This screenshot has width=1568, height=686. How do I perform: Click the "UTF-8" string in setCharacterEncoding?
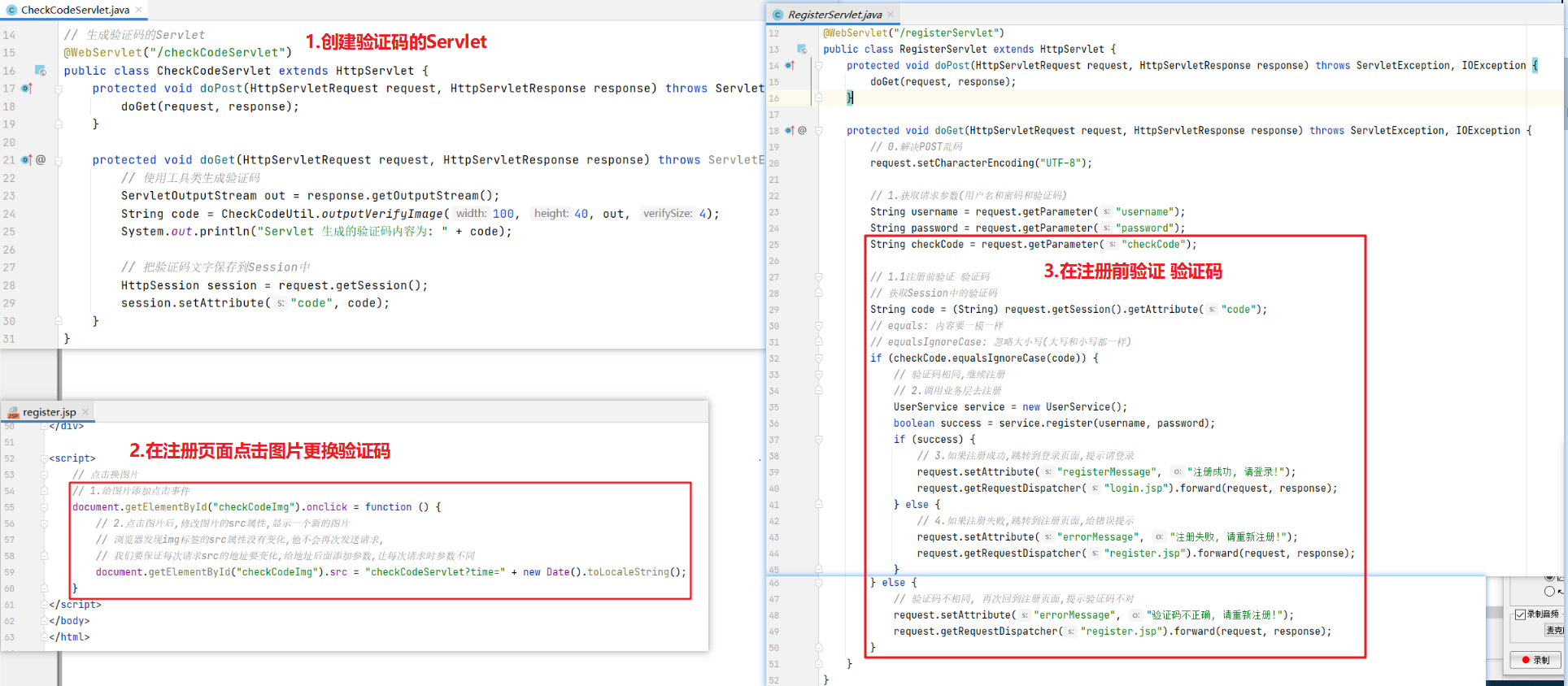(x=1061, y=163)
